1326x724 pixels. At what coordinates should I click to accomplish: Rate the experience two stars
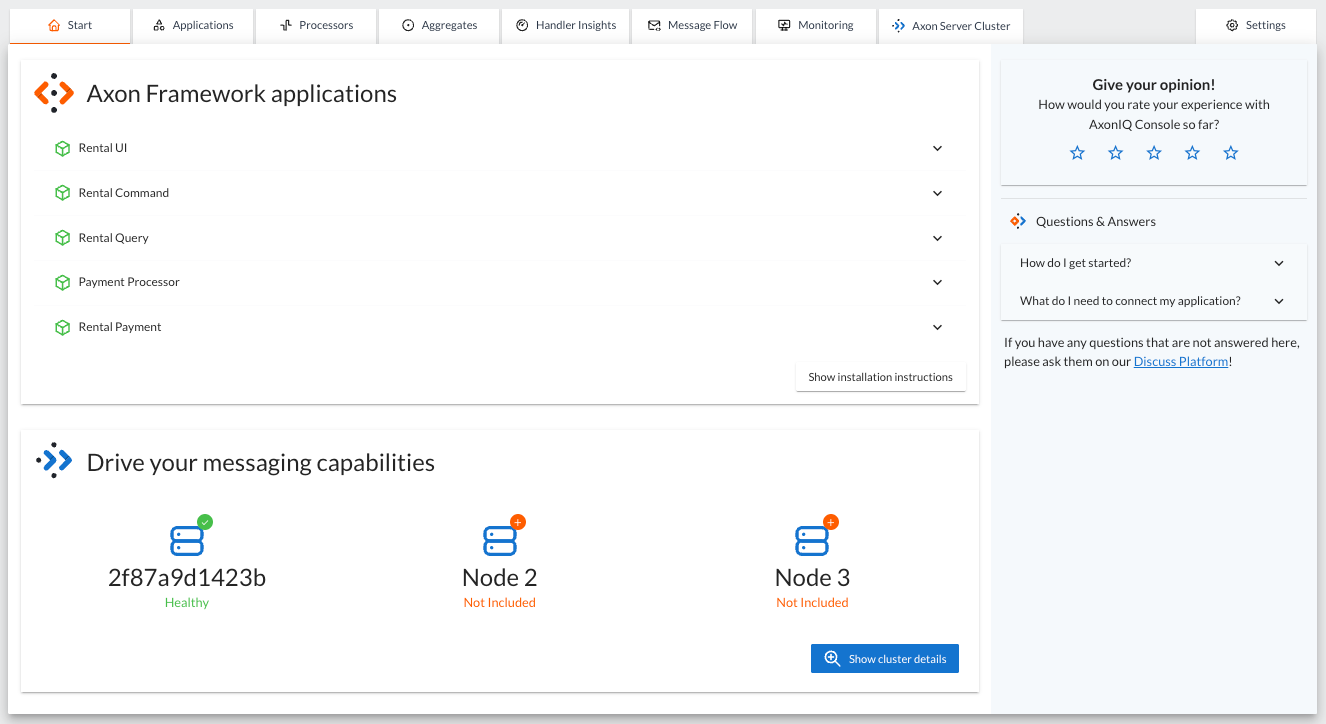[1116, 153]
